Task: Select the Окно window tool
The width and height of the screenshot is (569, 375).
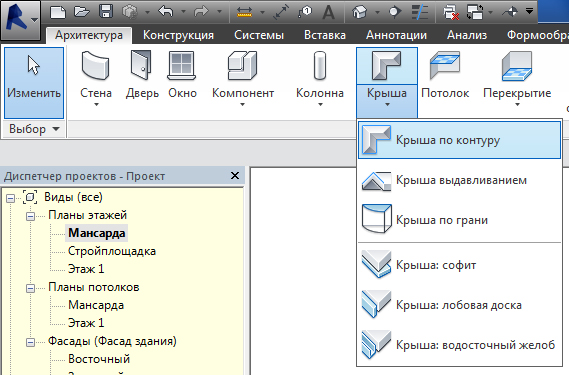Action: click(x=182, y=74)
